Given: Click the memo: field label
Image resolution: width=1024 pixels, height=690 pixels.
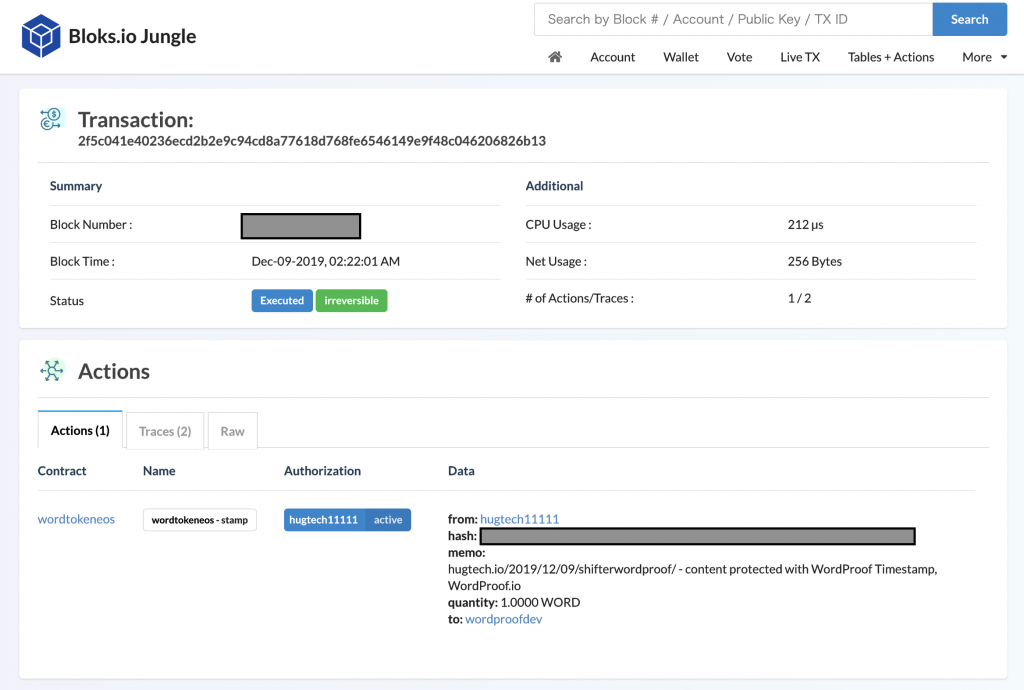Looking at the screenshot, I should click(466, 552).
